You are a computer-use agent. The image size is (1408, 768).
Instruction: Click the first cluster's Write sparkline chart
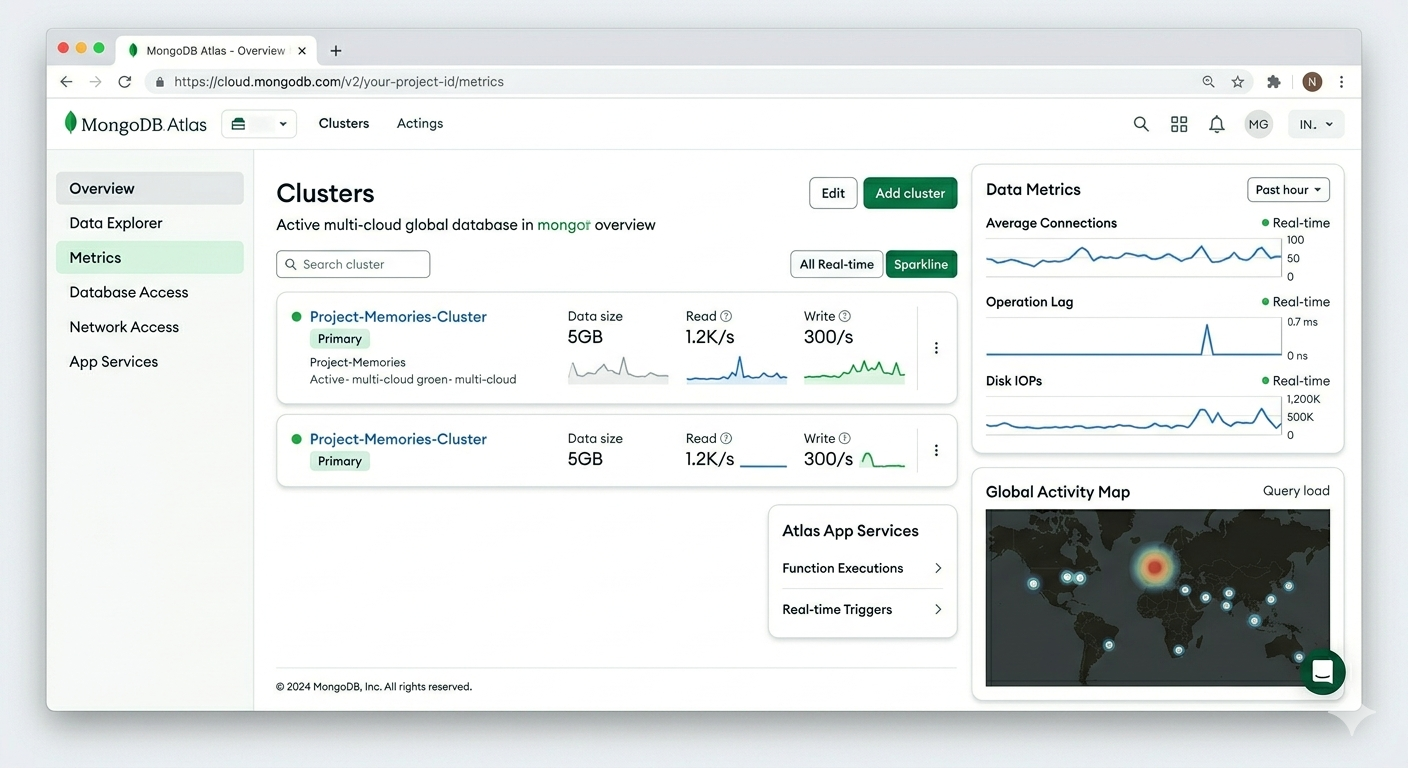[855, 371]
